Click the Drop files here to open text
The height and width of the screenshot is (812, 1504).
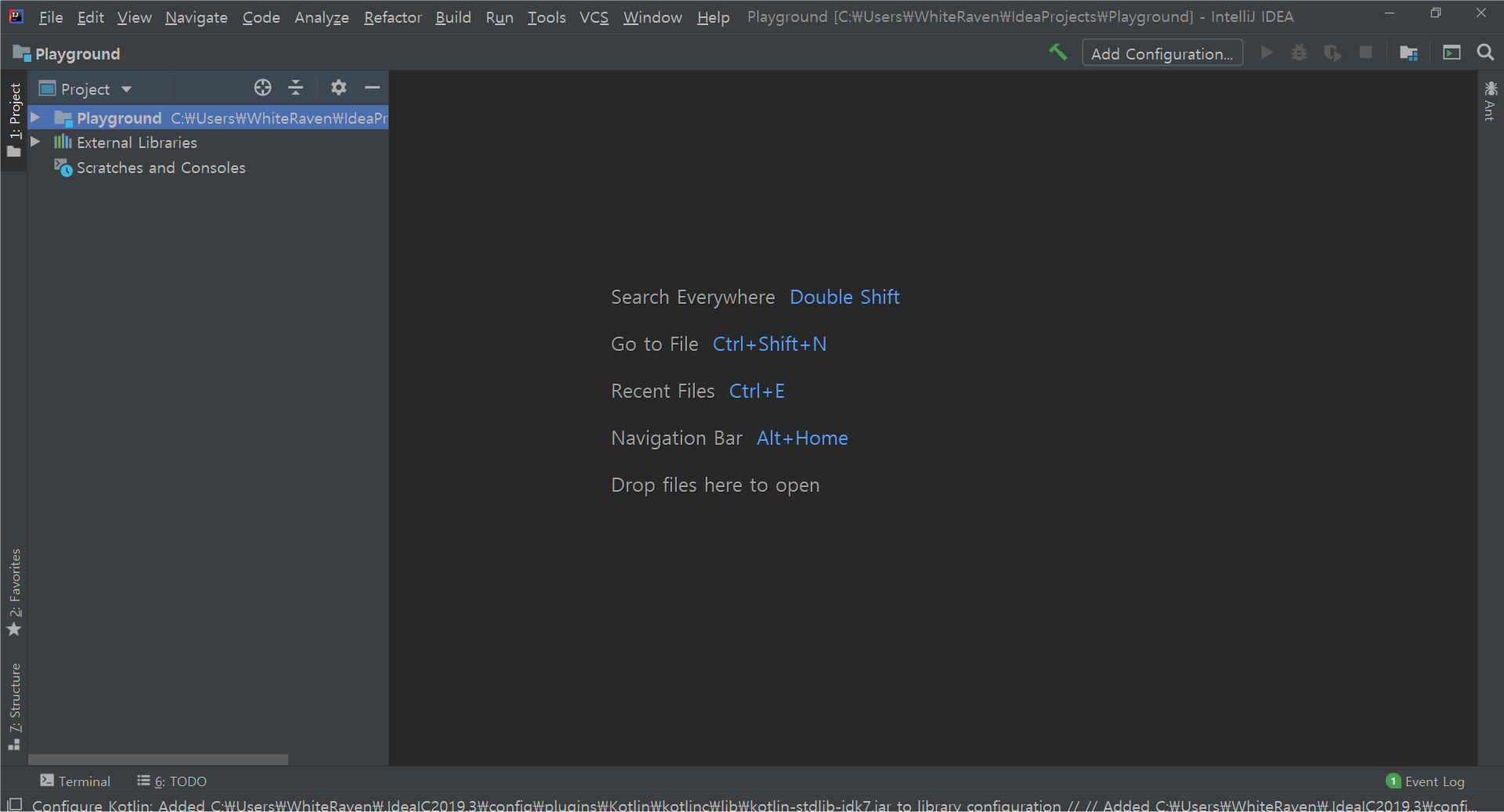pyautogui.click(x=715, y=485)
